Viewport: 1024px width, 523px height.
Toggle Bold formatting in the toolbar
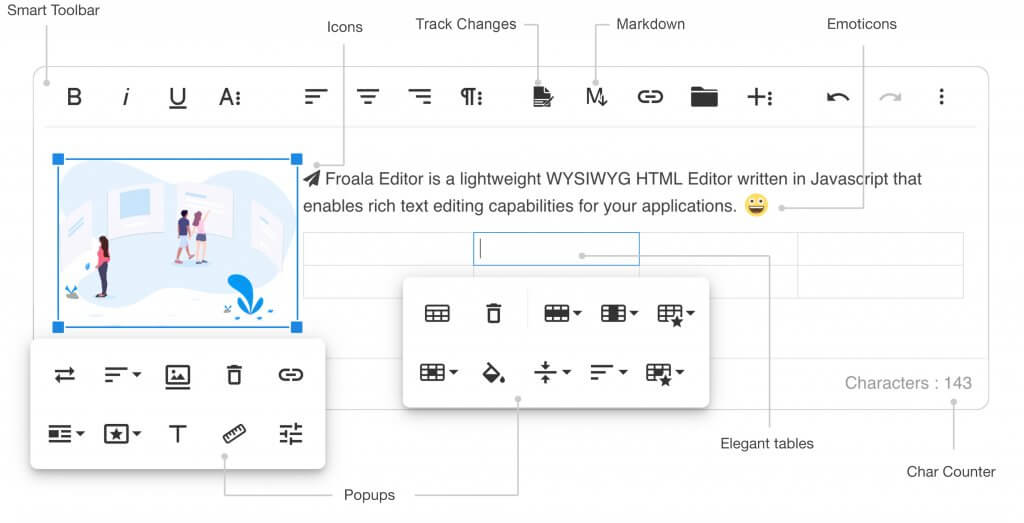click(x=74, y=97)
